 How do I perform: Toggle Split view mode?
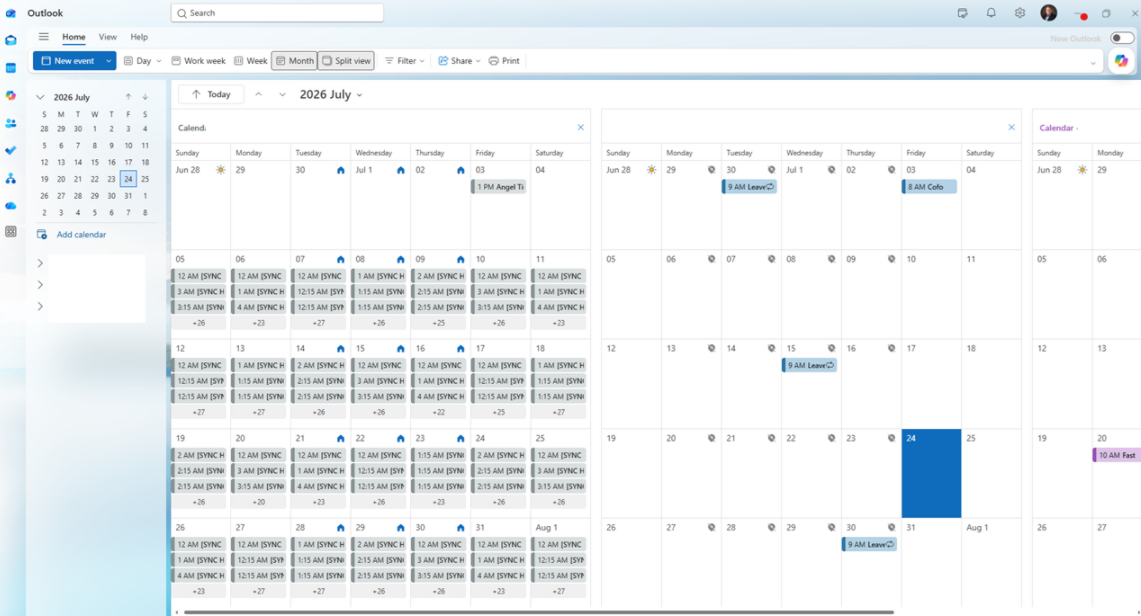coord(346,61)
